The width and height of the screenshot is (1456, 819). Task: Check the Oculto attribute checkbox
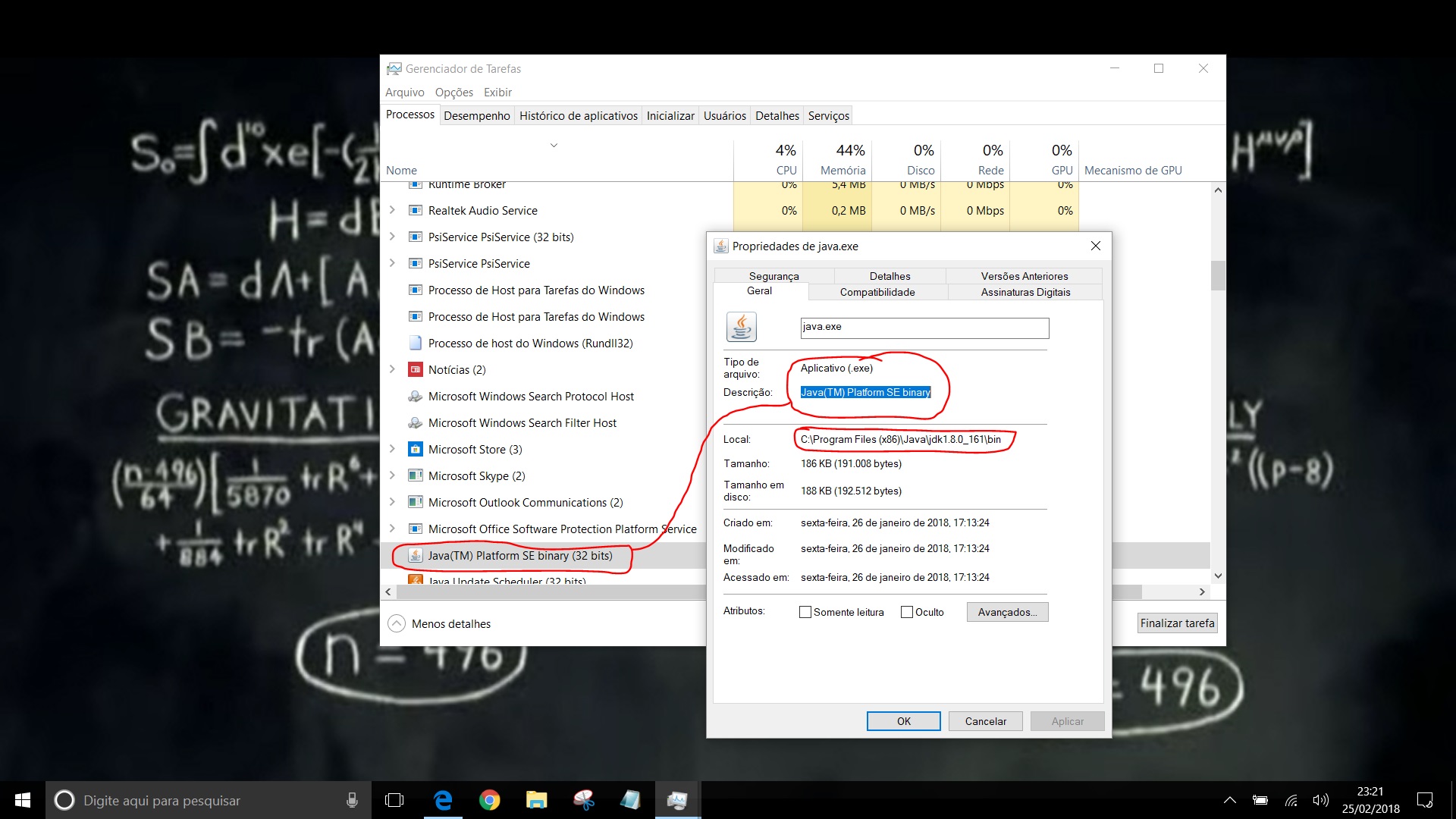pyautogui.click(x=907, y=612)
